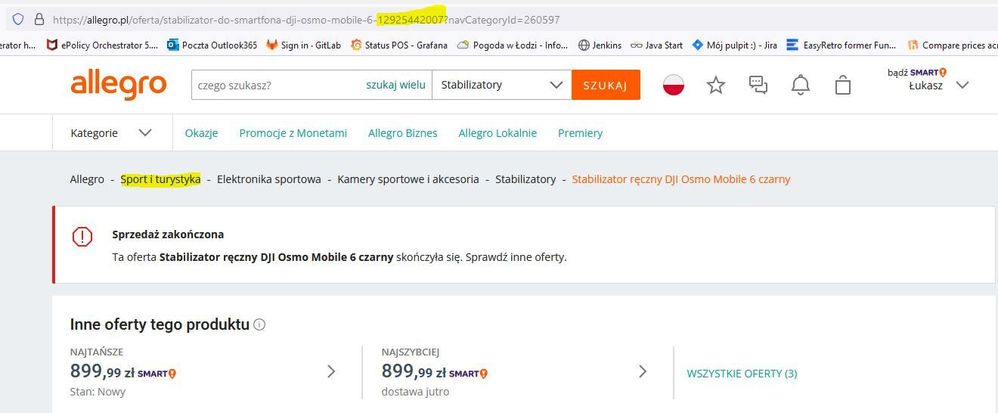Open favorites star icon in header
The image size is (998, 413).
(716, 85)
